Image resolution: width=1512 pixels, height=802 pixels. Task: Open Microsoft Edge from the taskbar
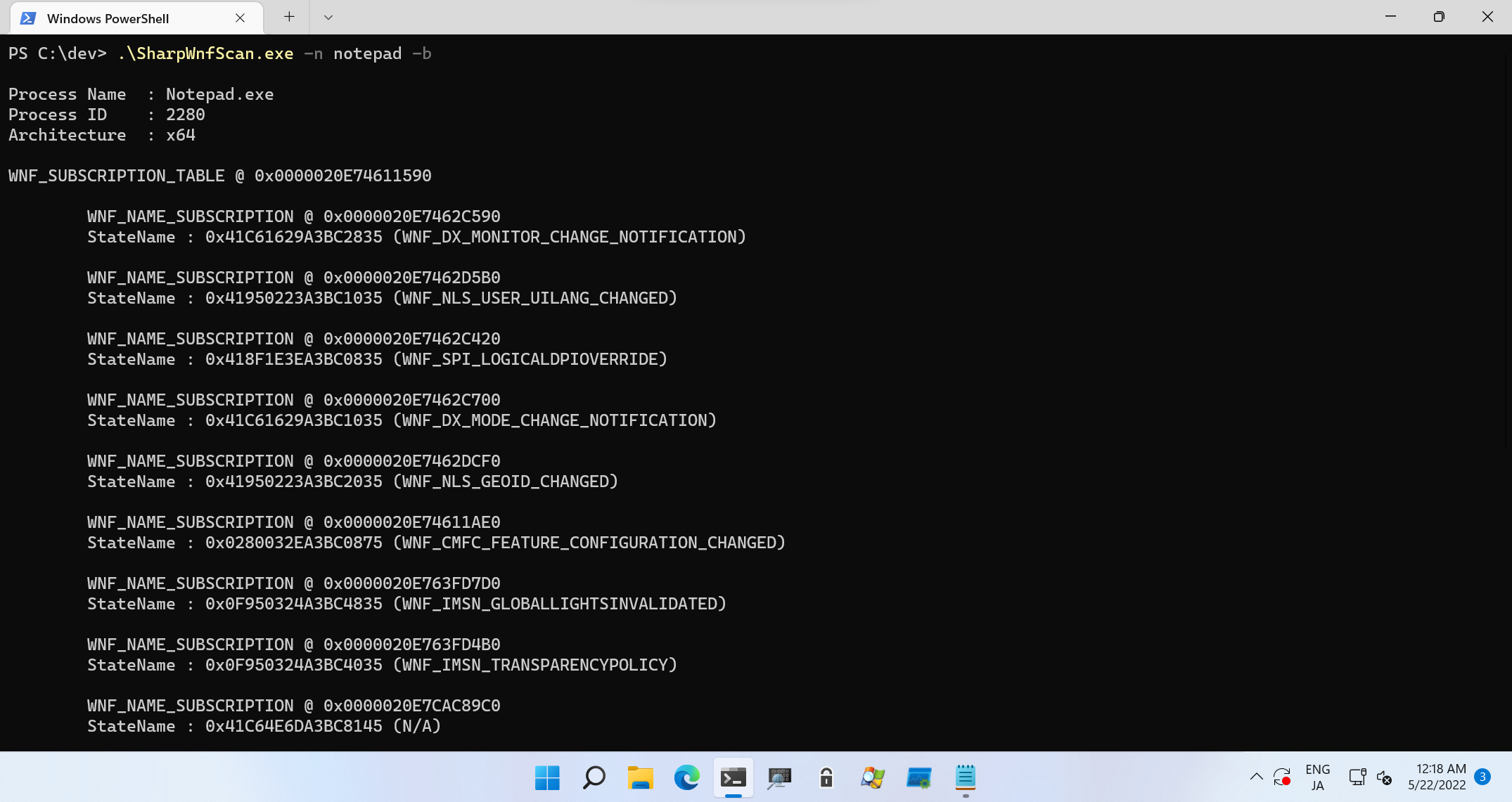pyautogui.click(x=686, y=778)
